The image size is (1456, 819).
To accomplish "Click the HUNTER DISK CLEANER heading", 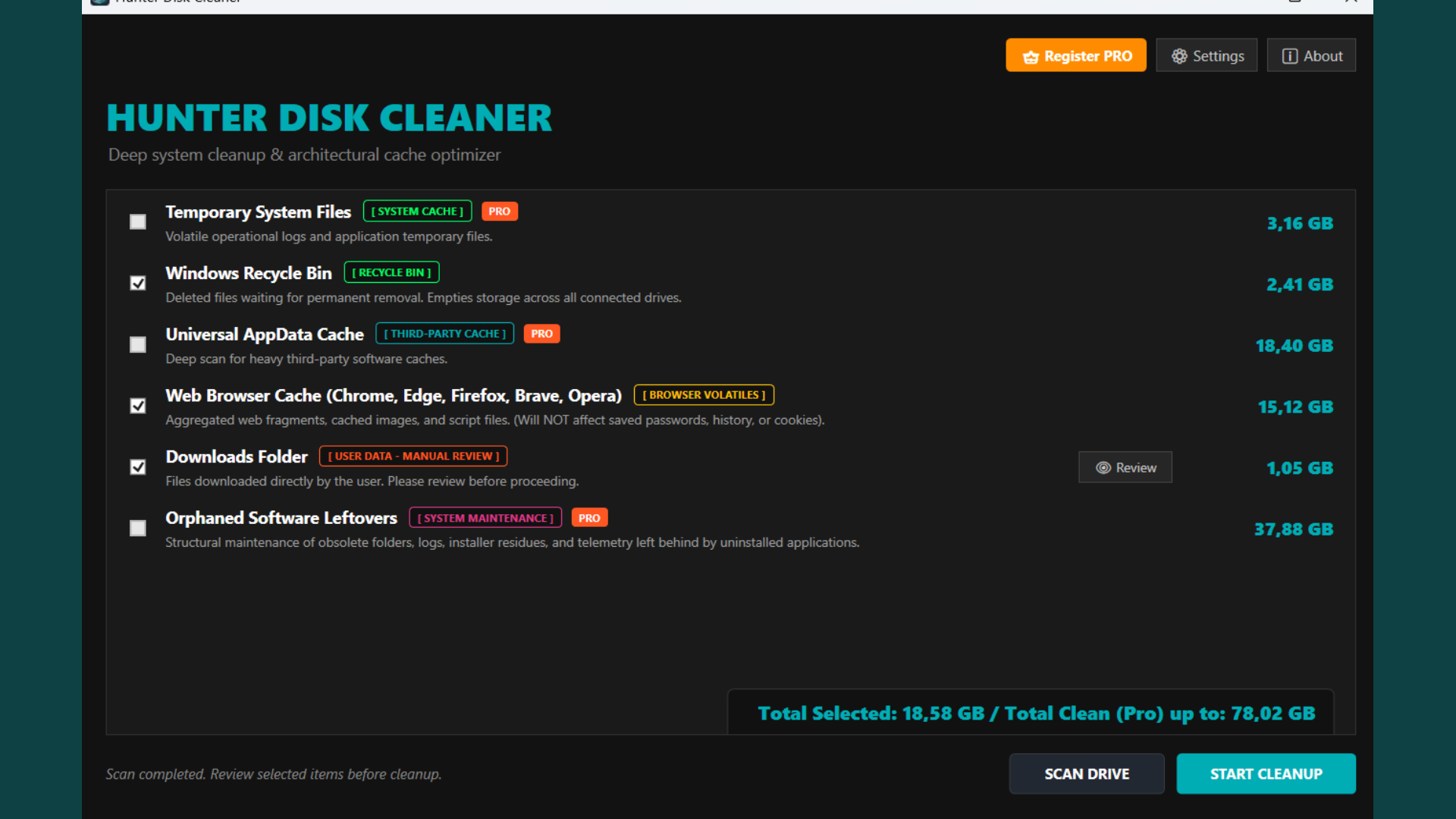I will (x=329, y=118).
